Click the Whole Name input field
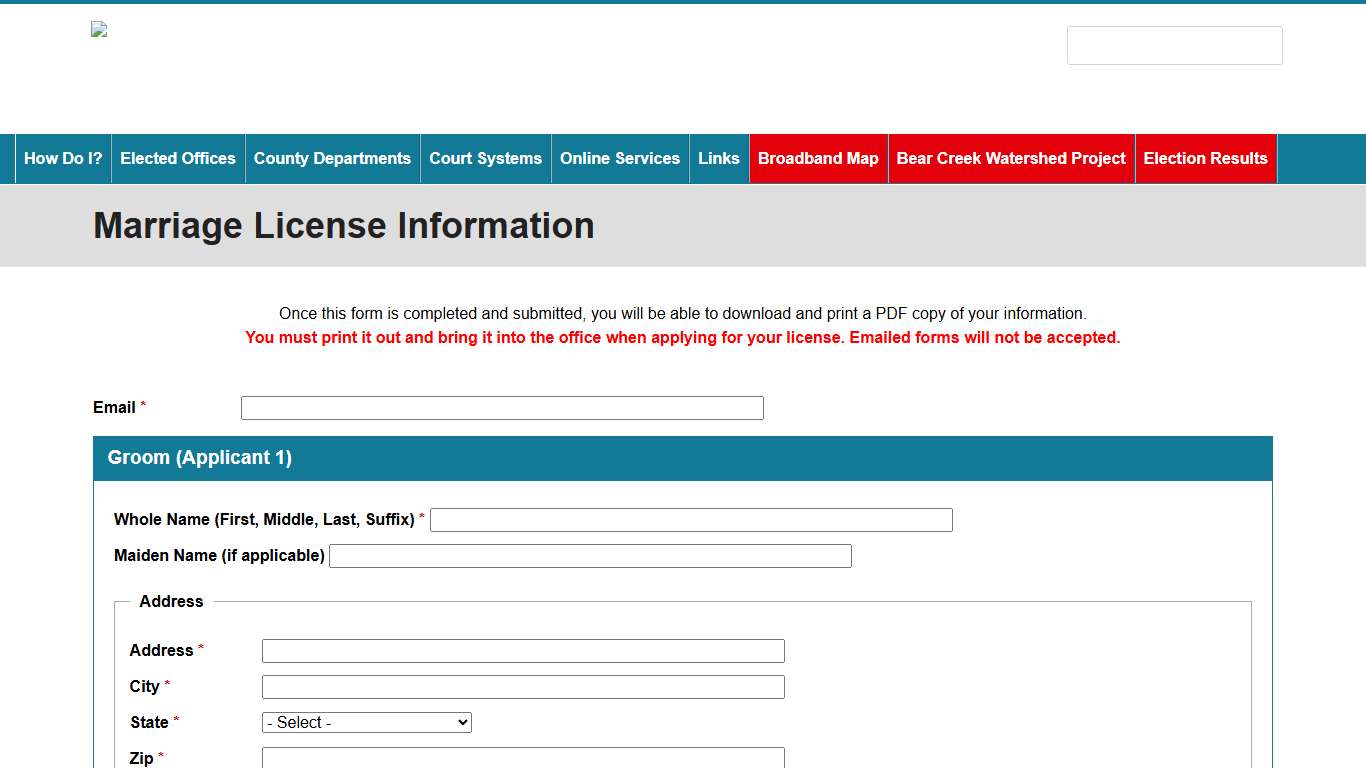Viewport: 1366px width, 768px height. 691,519
